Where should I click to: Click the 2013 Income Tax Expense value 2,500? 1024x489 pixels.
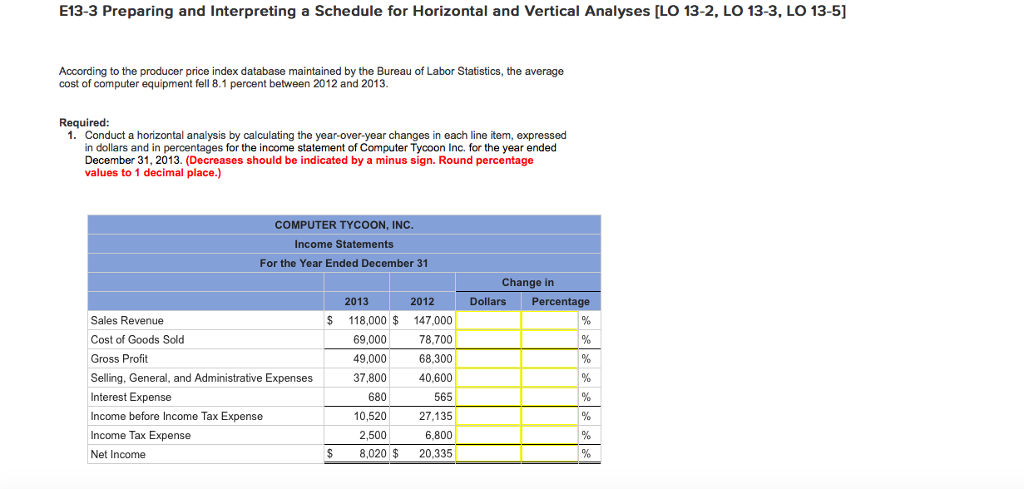374,435
